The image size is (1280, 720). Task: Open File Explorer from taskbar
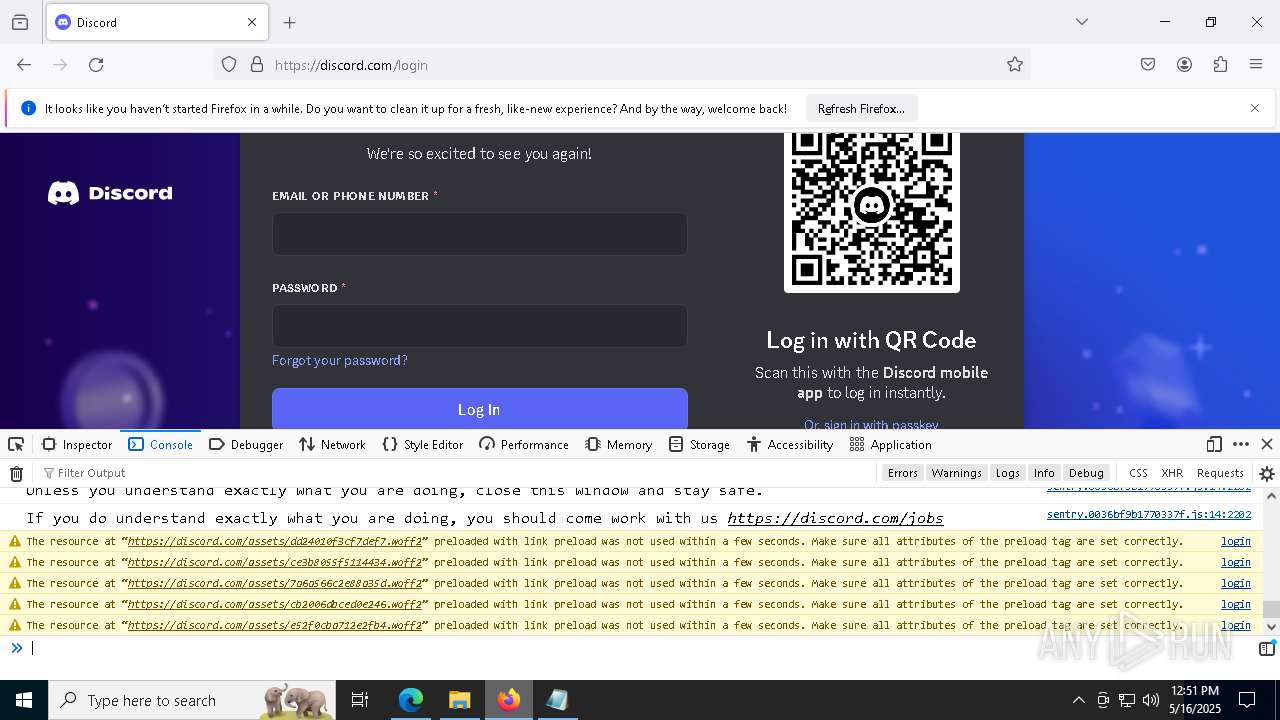459,700
